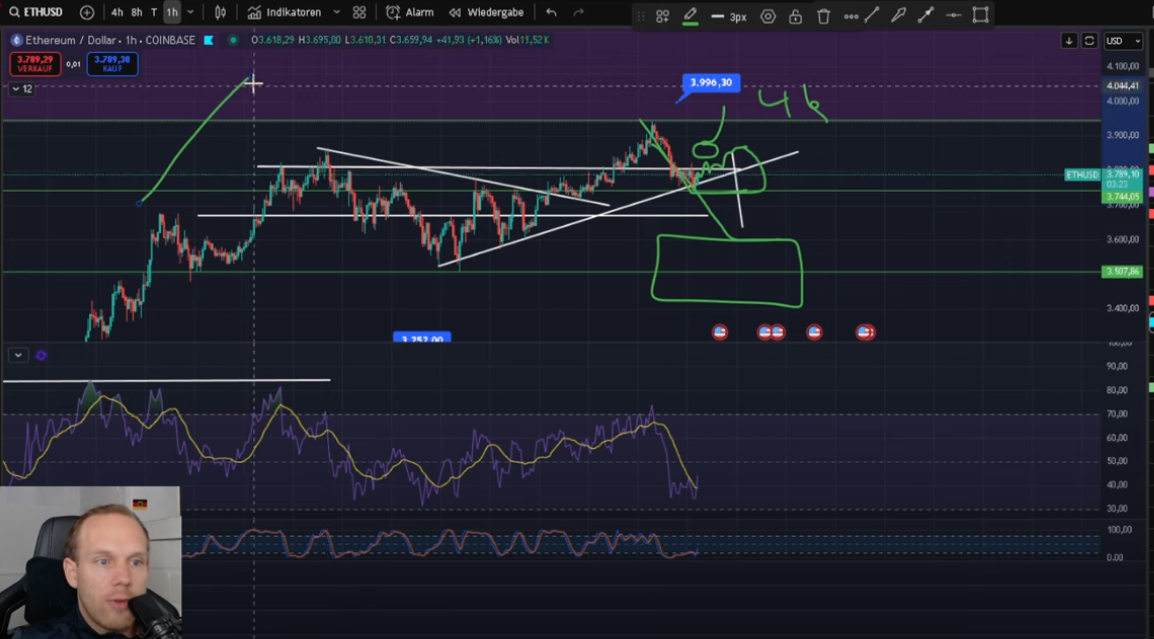
Task: Click the Alarm label
Action: (x=420, y=13)
